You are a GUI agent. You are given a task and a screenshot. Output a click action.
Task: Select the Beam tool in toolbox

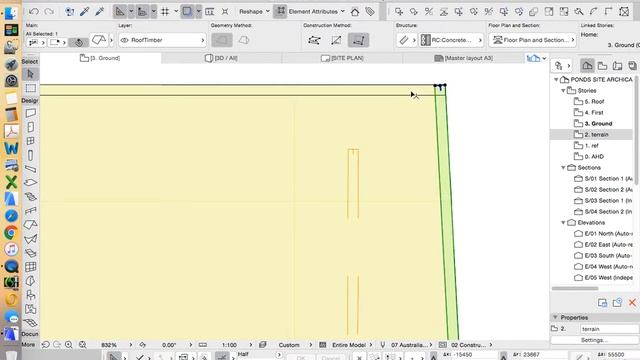point(31,169)
